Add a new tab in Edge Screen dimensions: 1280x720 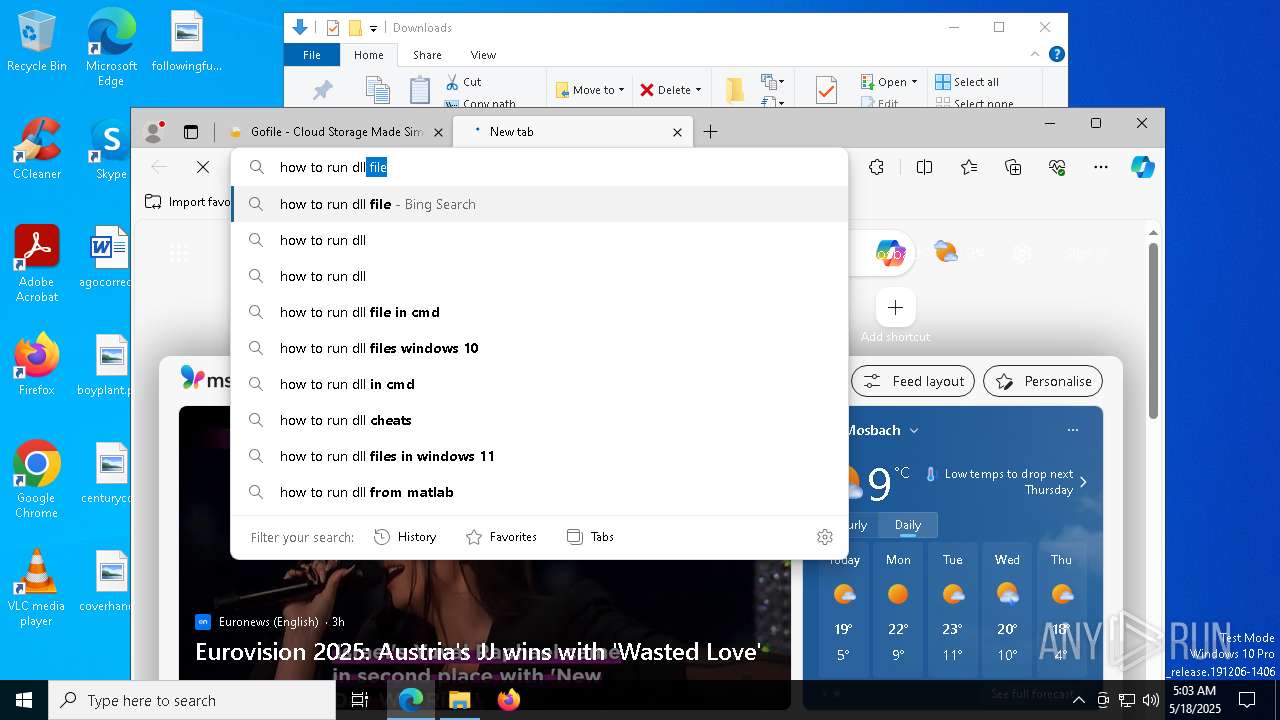pyautogui.click(x=710, y=131)
